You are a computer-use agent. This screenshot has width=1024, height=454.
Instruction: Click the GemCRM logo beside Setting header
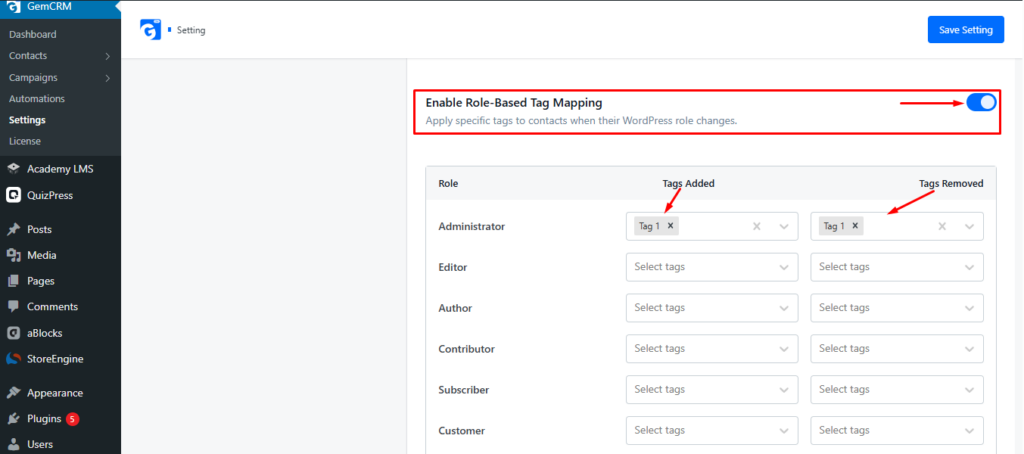[x=151, y=29]
